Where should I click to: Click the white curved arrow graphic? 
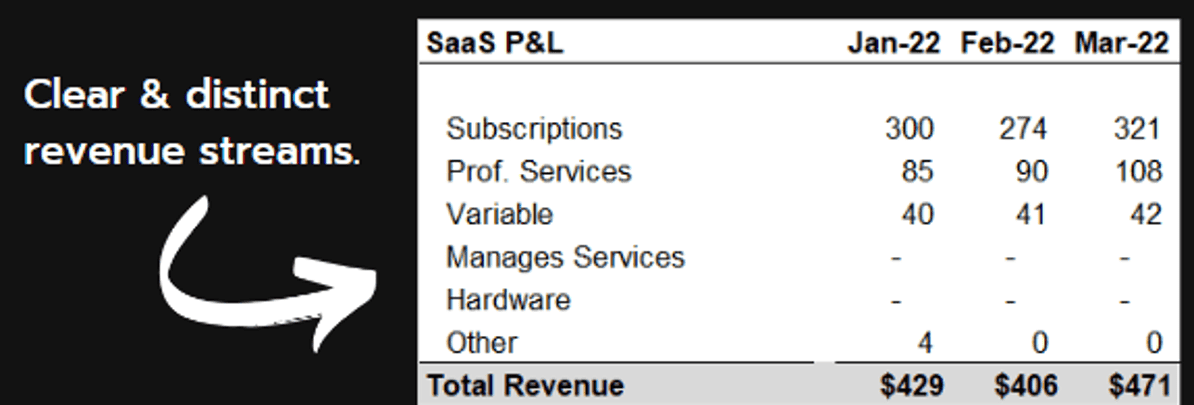(x=268, y=274)
